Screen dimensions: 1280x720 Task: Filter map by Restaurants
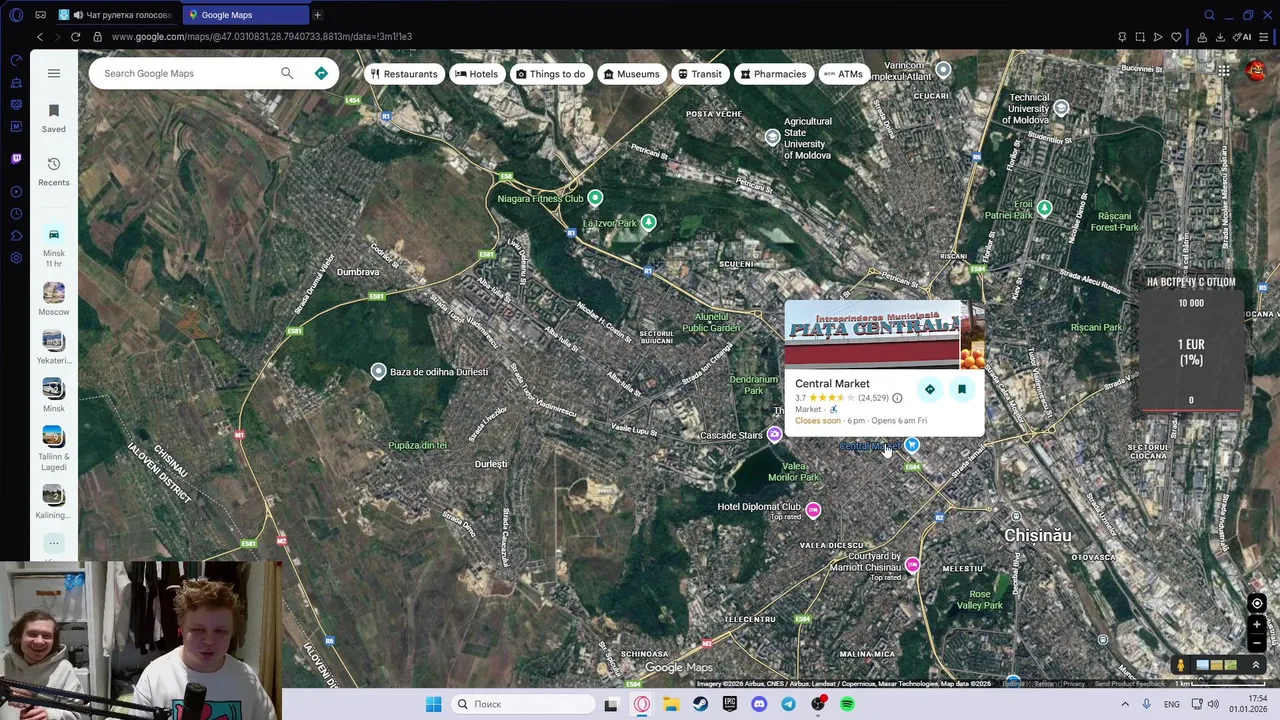click(x=404, y=74)
